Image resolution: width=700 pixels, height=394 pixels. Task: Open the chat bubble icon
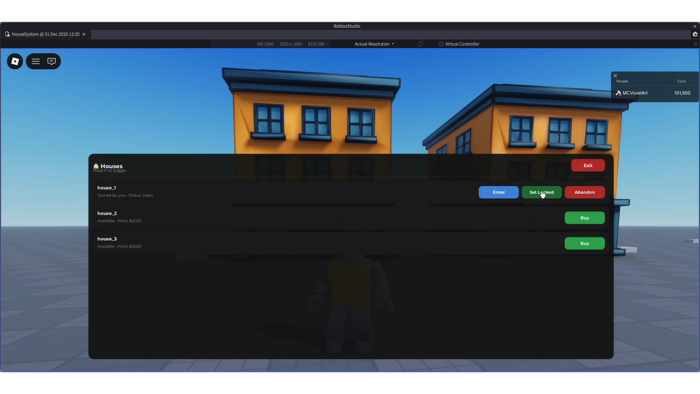52,61
